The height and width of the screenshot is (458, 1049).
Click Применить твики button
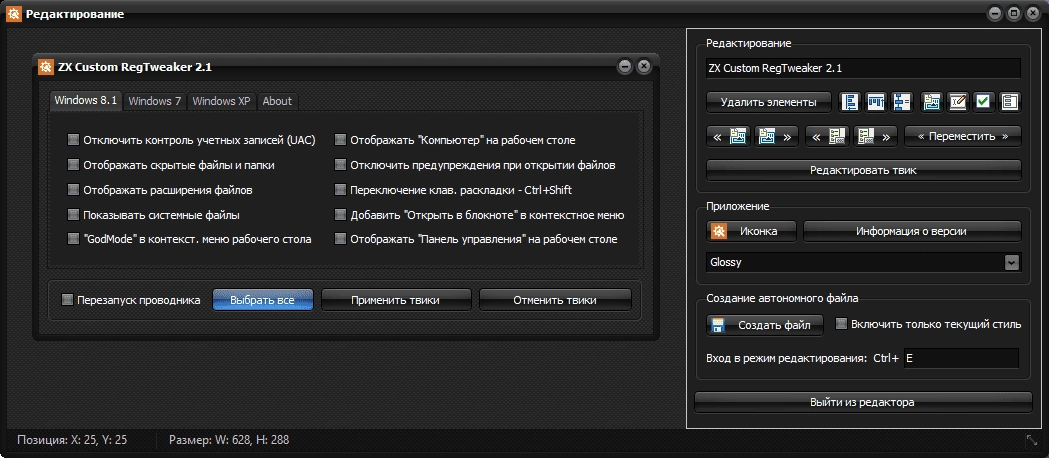click(395, 300)
